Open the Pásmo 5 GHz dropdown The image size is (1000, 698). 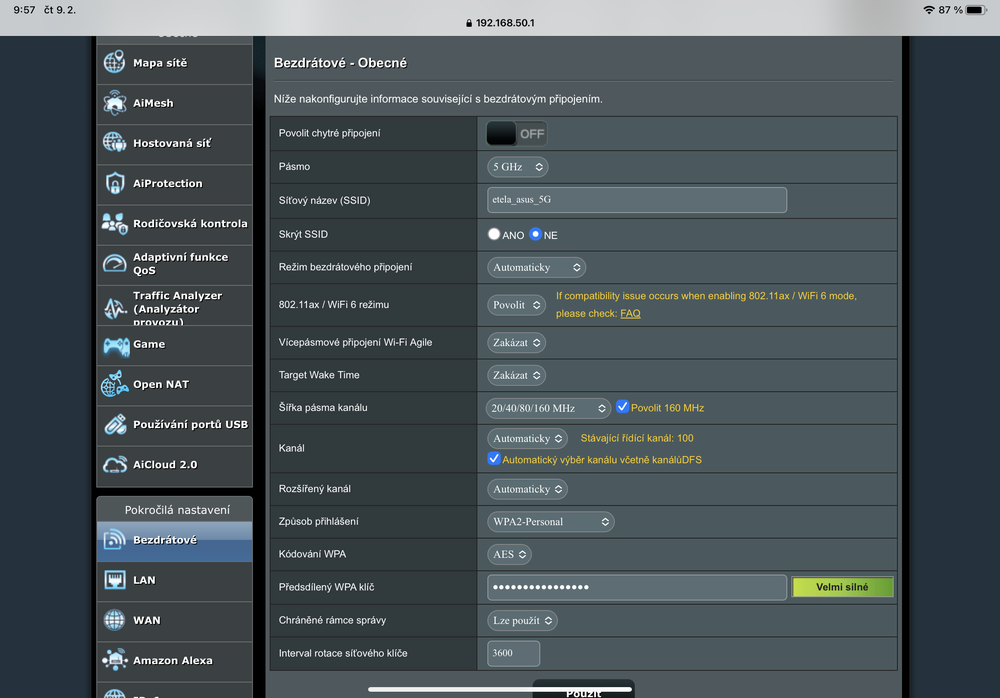[x=518, y=167]
